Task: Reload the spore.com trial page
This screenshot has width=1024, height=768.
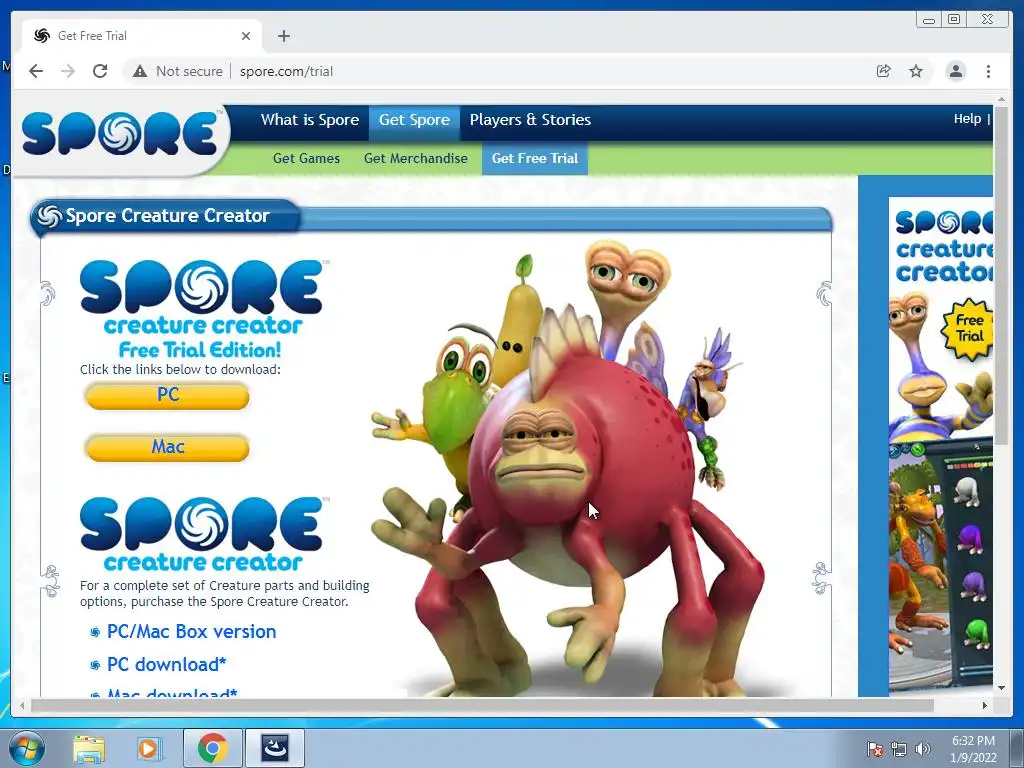Action: [100, 71]
